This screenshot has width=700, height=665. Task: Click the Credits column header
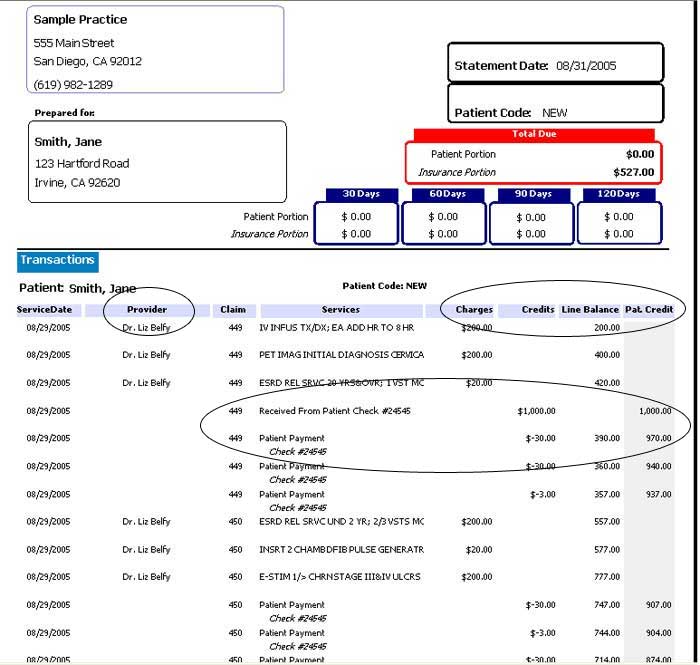click(538, 310)
